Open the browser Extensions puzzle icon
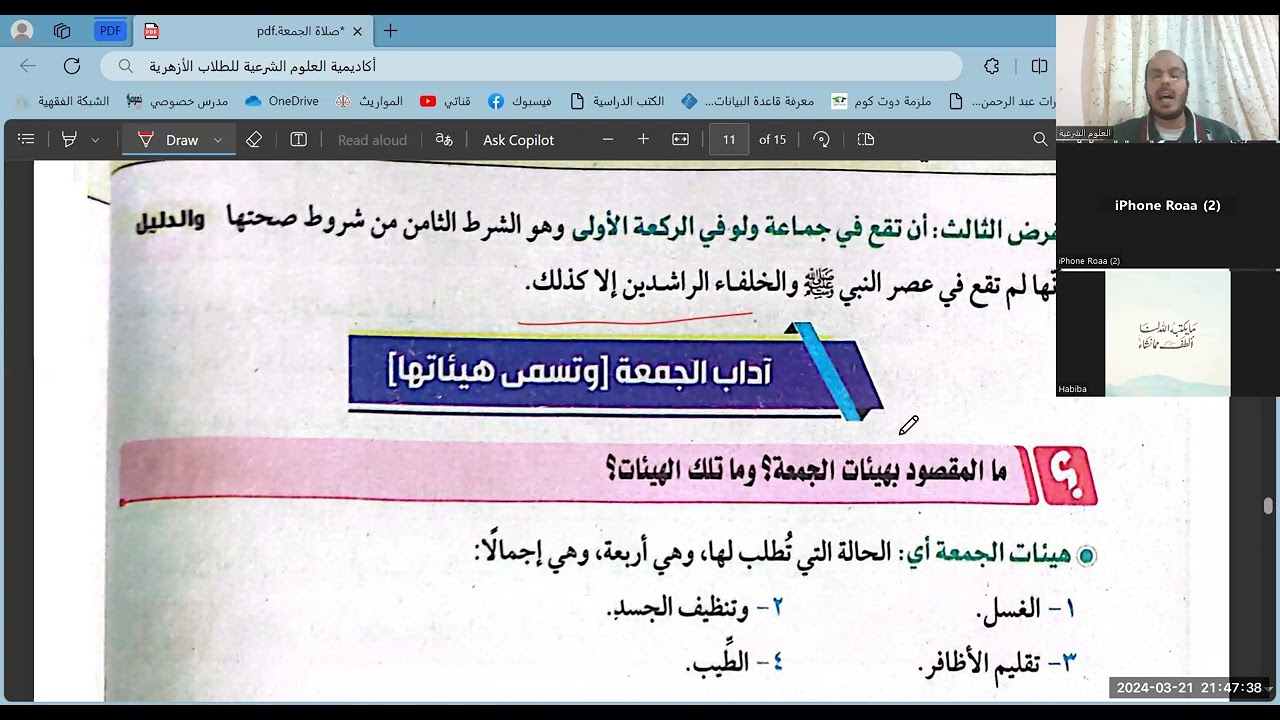 click(991, 66)
